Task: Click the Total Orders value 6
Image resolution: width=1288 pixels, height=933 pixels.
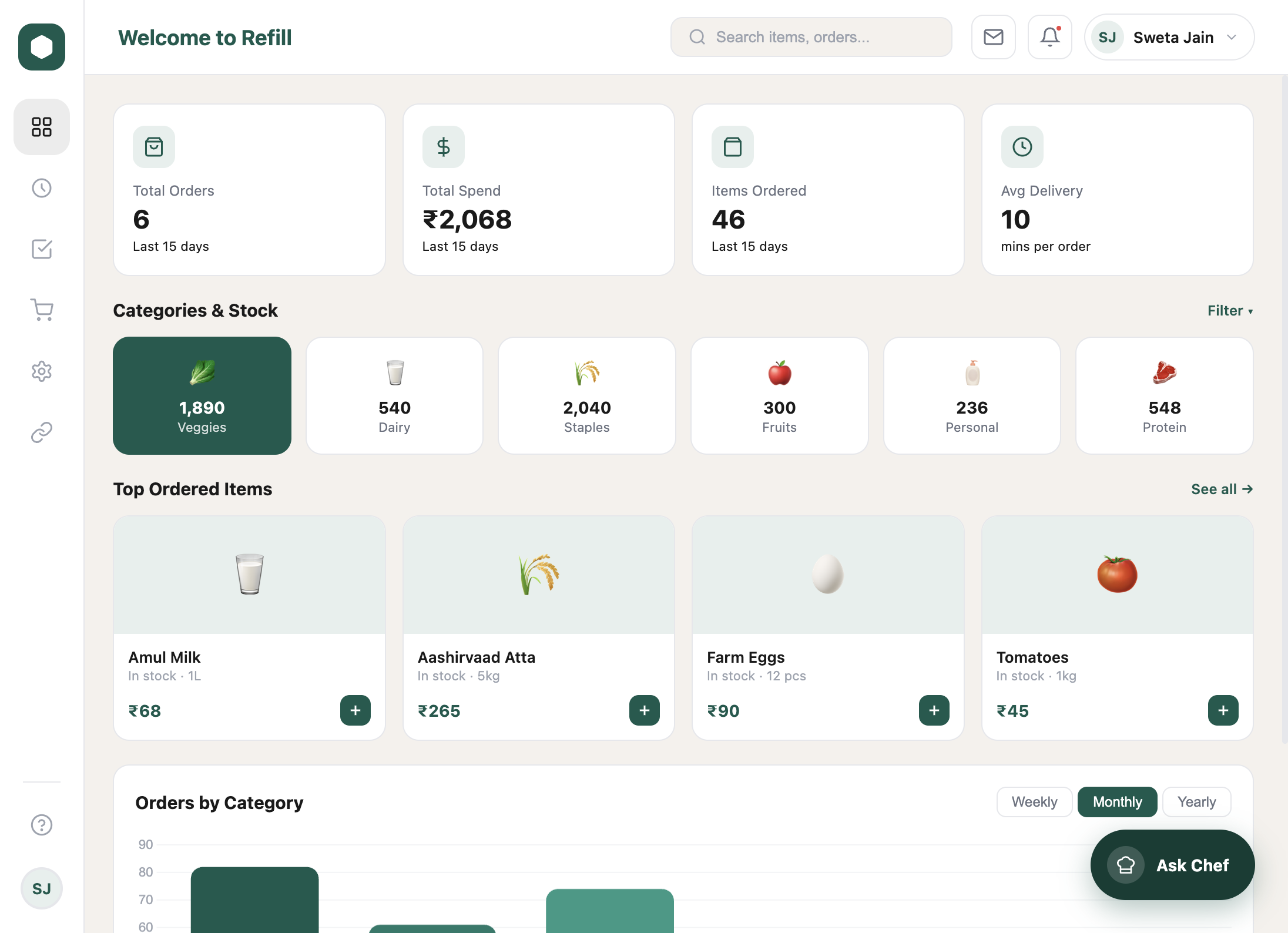Action: [x=142, y=220]
